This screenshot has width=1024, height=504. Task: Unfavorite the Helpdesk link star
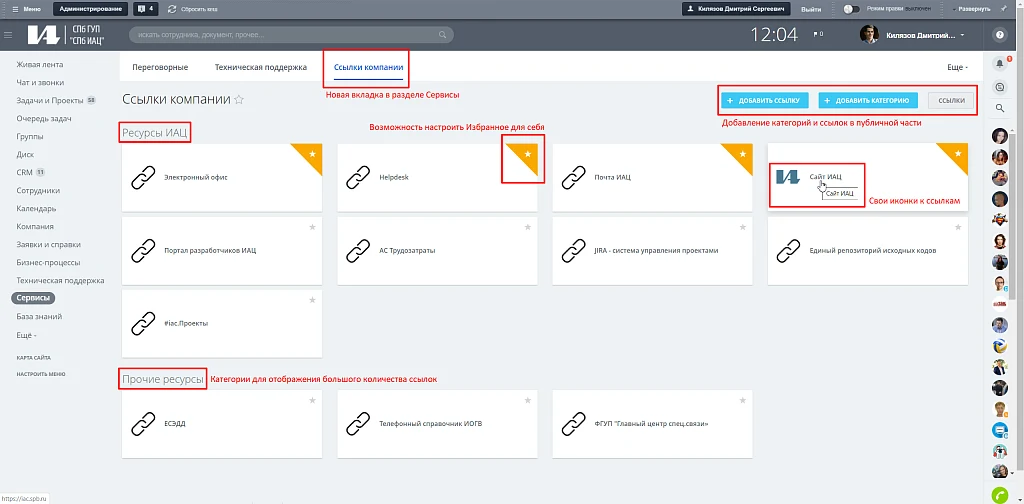[x=528, y=154]
